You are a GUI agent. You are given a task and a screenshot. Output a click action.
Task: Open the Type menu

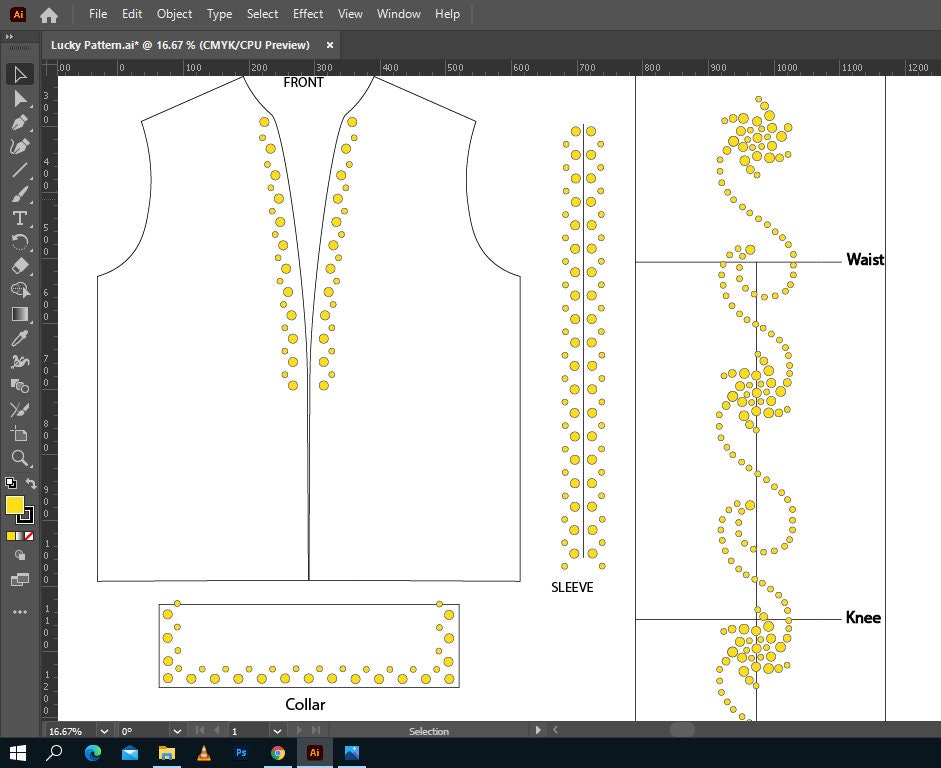point(219,14)
